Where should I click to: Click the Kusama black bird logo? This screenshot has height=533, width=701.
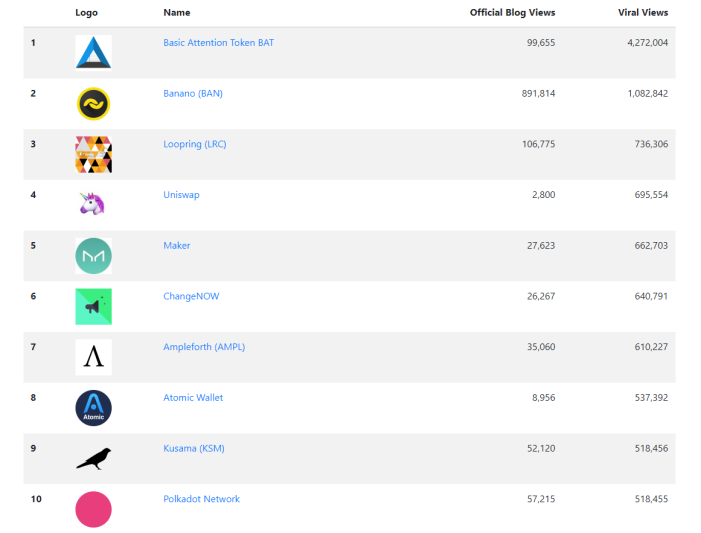coord(93,458)
